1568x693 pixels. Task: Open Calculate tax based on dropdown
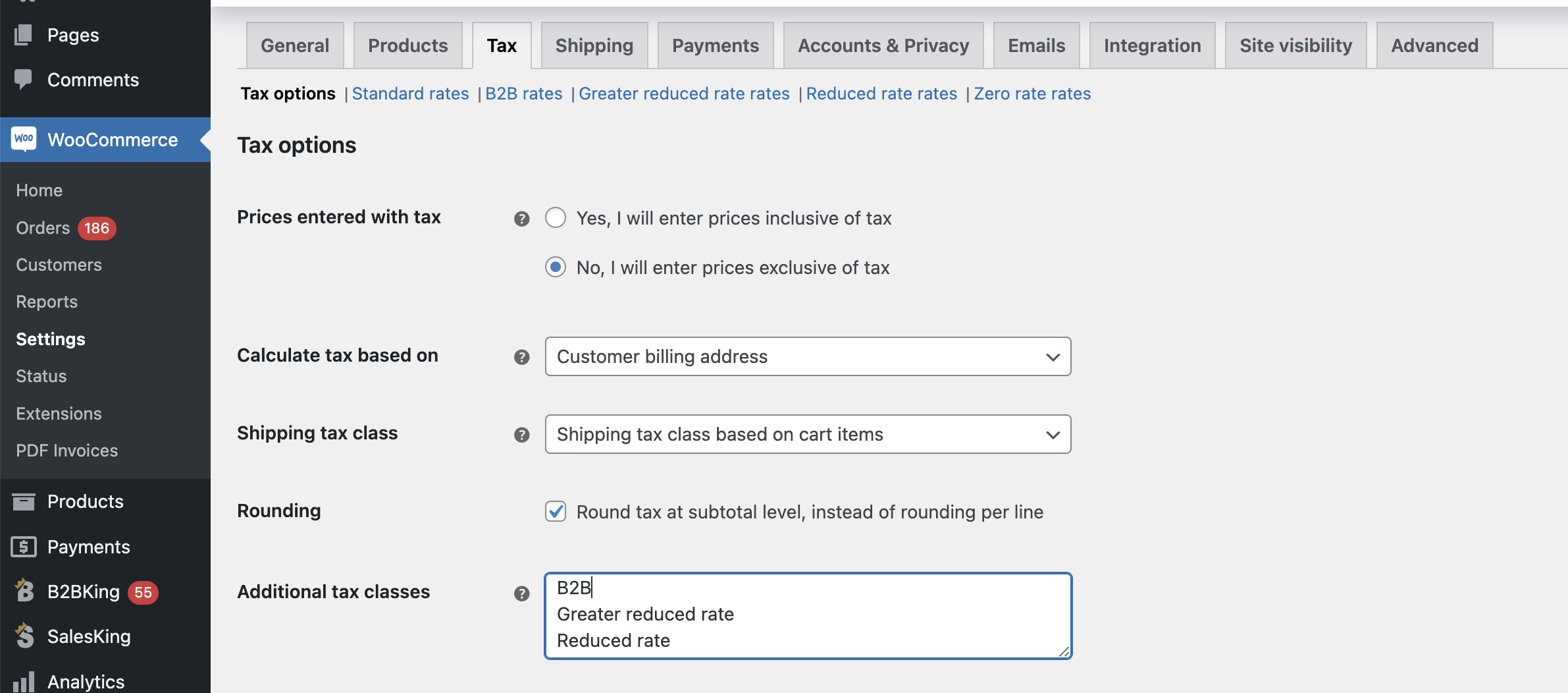click(808, 356)
